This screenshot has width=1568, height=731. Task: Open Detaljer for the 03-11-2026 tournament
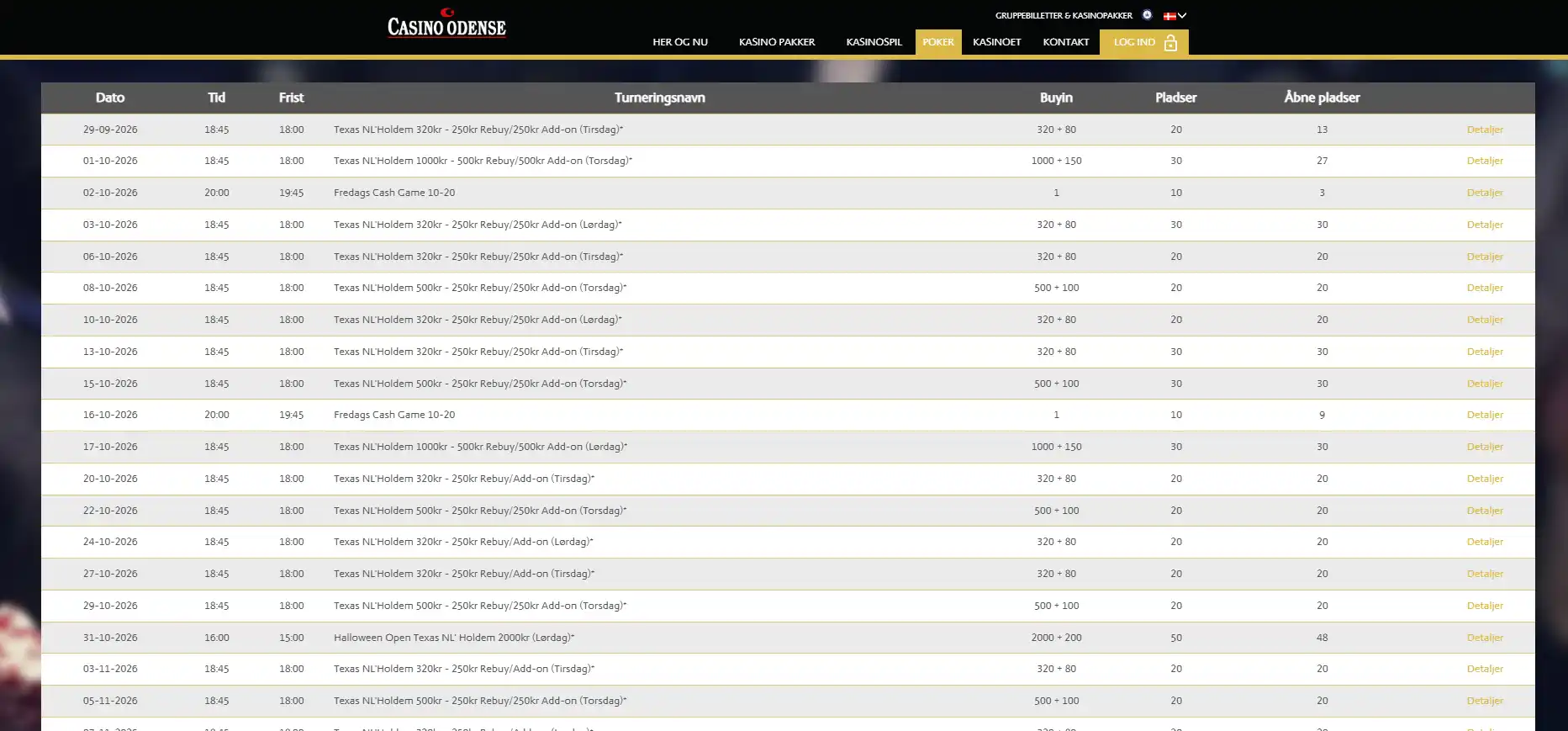[x=1486, y=669]
